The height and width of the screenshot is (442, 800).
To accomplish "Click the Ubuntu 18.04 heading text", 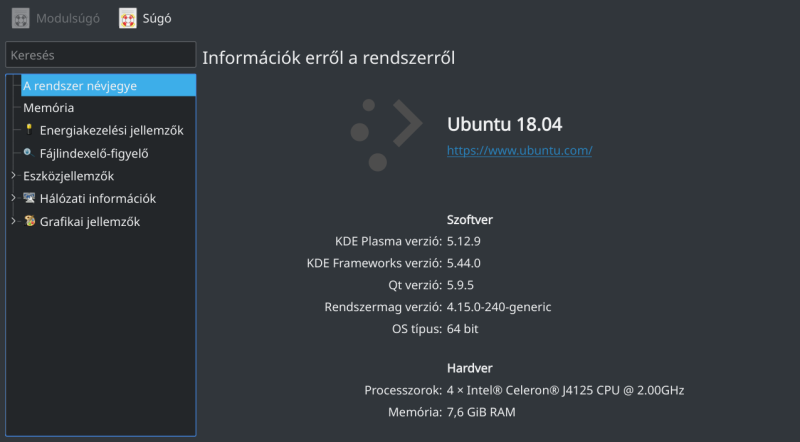I will 505,125.
